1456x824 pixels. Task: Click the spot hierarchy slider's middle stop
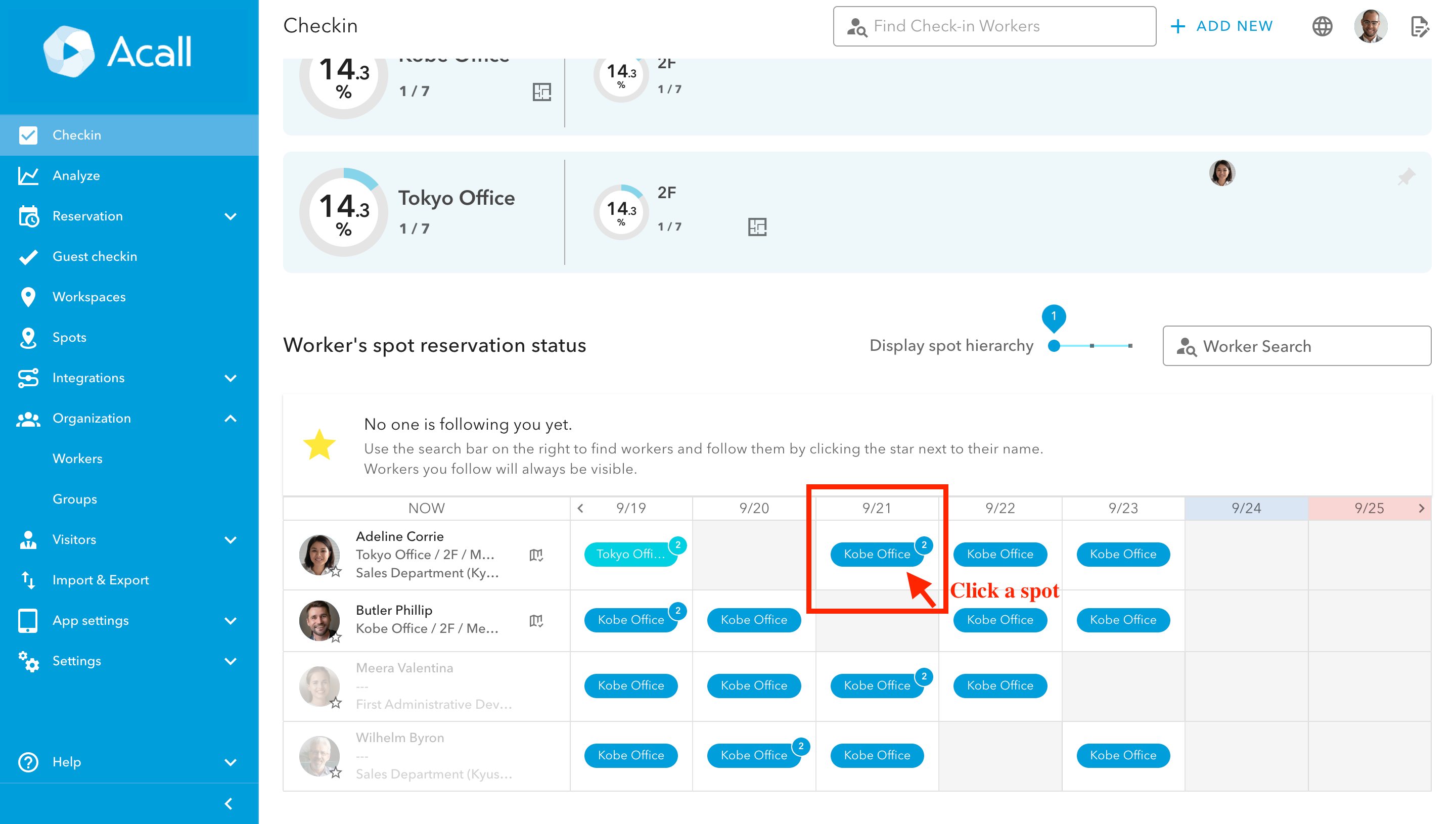point(1091,346)
